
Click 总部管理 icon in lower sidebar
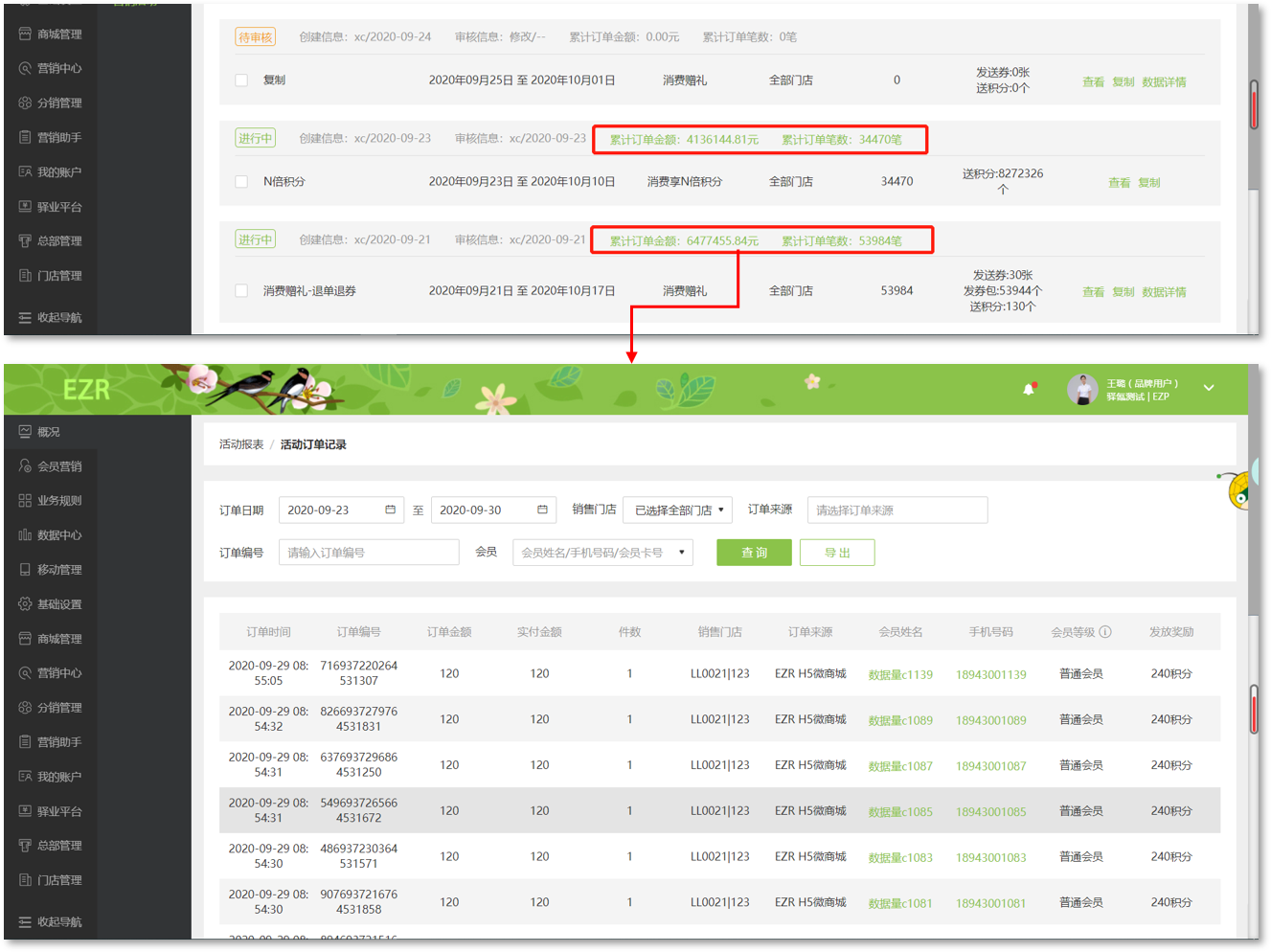click(25, 845)
